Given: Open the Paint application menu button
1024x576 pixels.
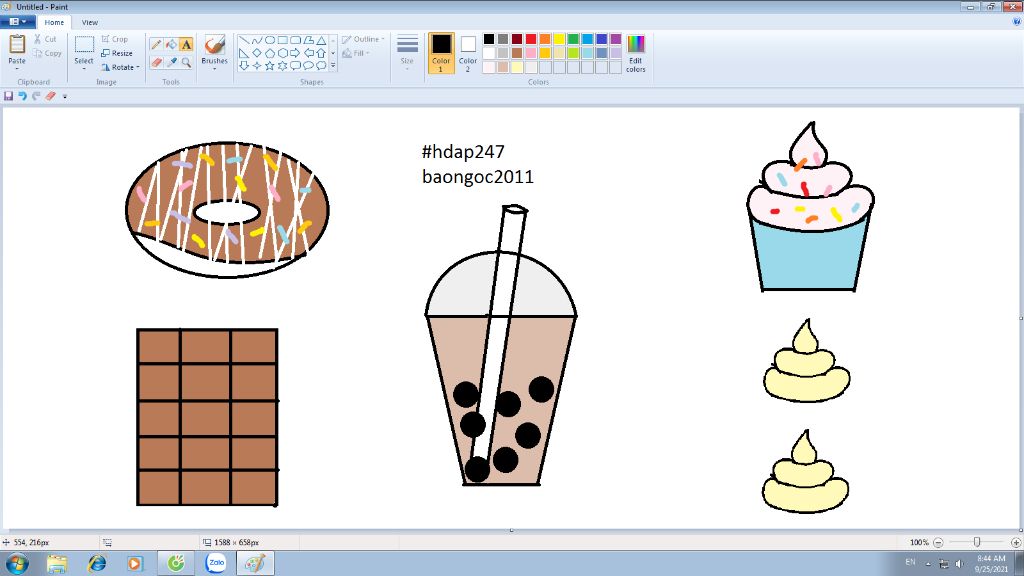Looking at the screenshot, I should (x=18, y=22).
